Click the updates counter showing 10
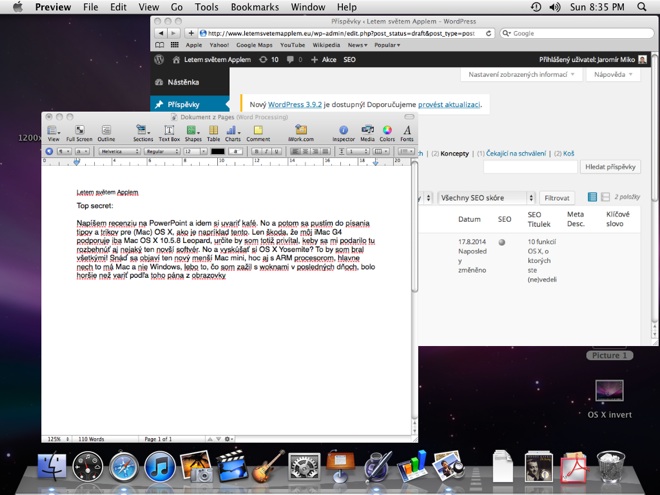Image resolution: width=660 pixels, height=495 pixels. [x=269, y=60]
